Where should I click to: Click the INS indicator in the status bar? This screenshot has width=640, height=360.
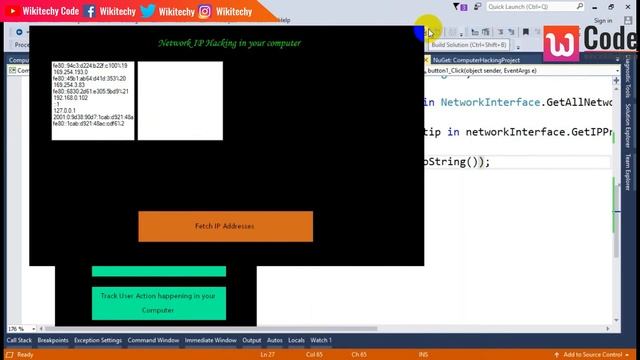pyautogui.click(x=423, y=355)
